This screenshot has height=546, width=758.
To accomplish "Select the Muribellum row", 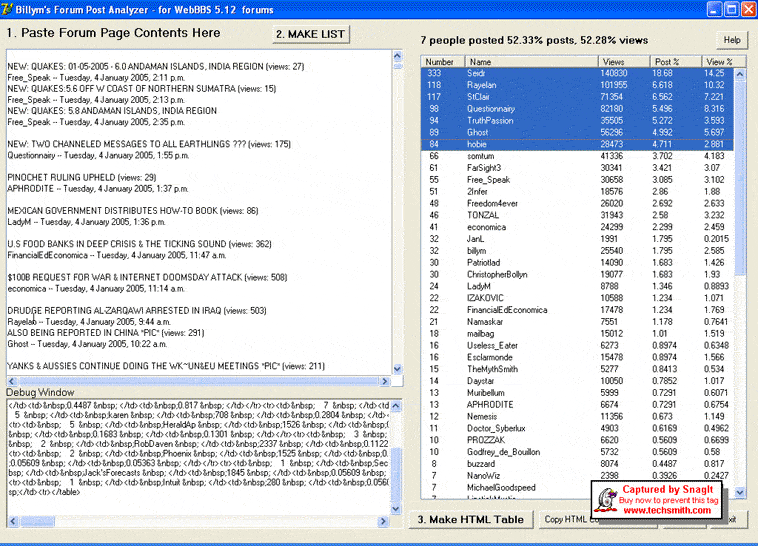I will [x=577, y=393].
